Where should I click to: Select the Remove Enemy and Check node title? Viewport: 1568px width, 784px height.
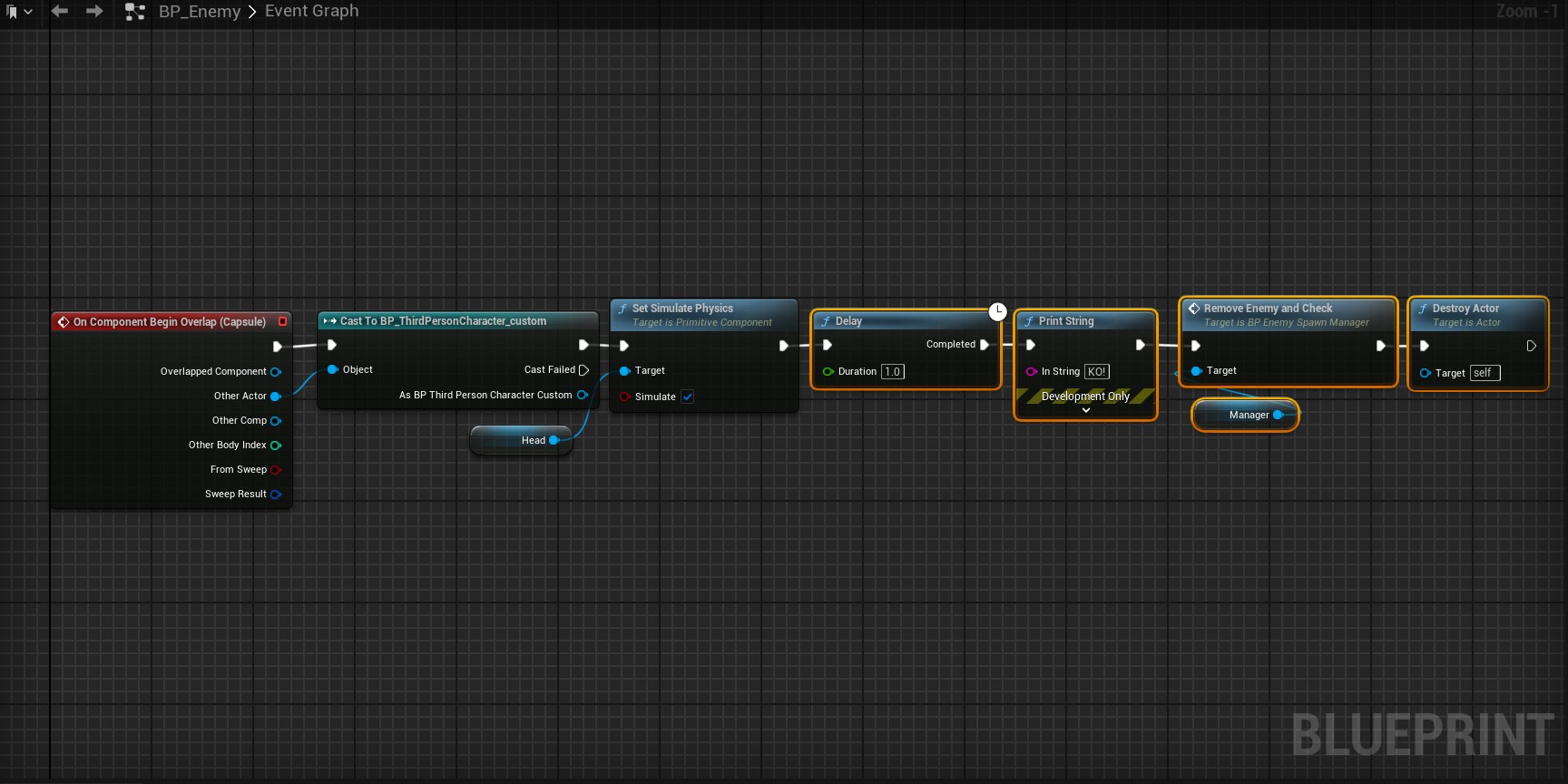tap(1268, 309)
